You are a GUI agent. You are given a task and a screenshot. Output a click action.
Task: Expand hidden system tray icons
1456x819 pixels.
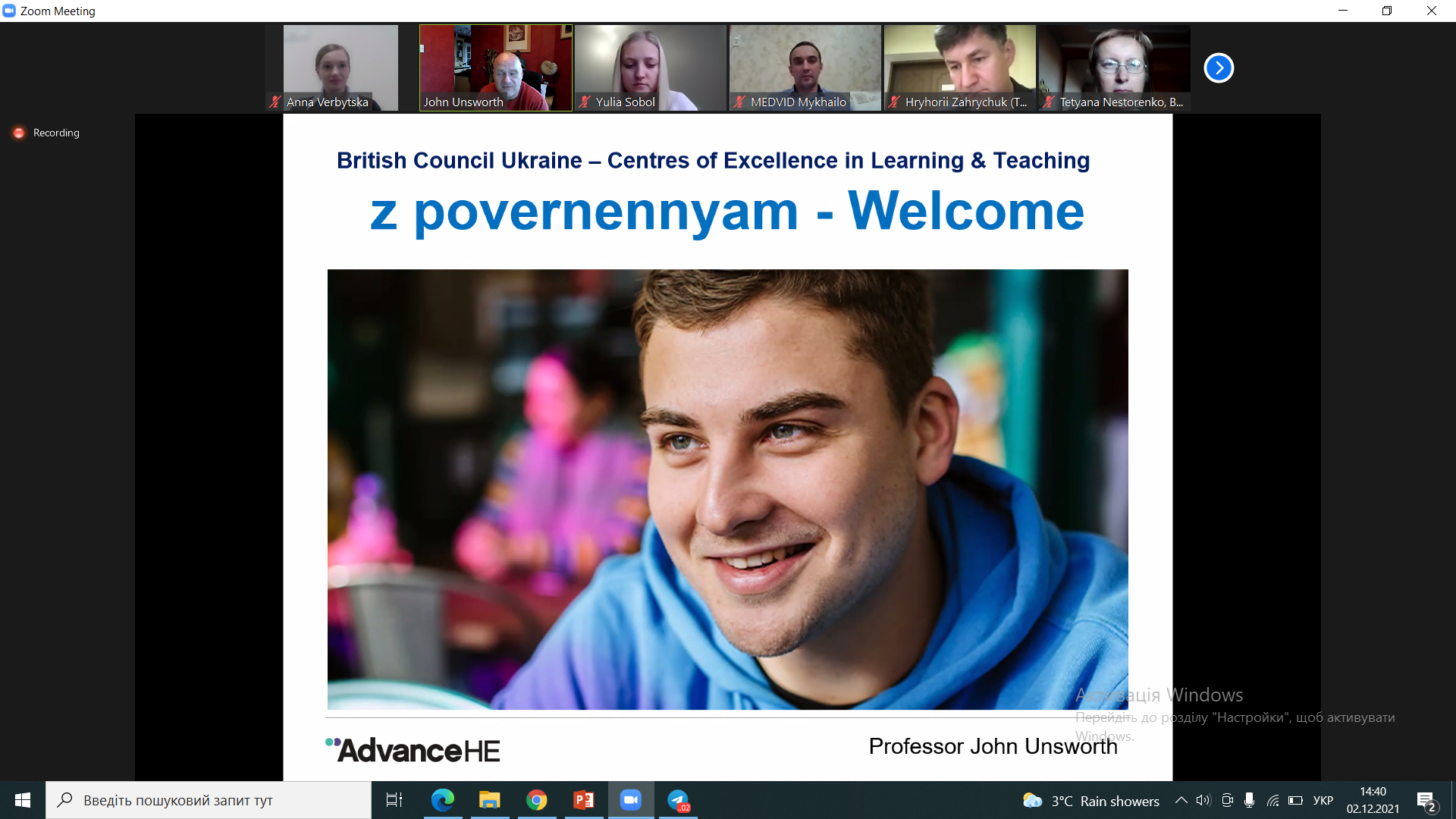[1181, 801]
